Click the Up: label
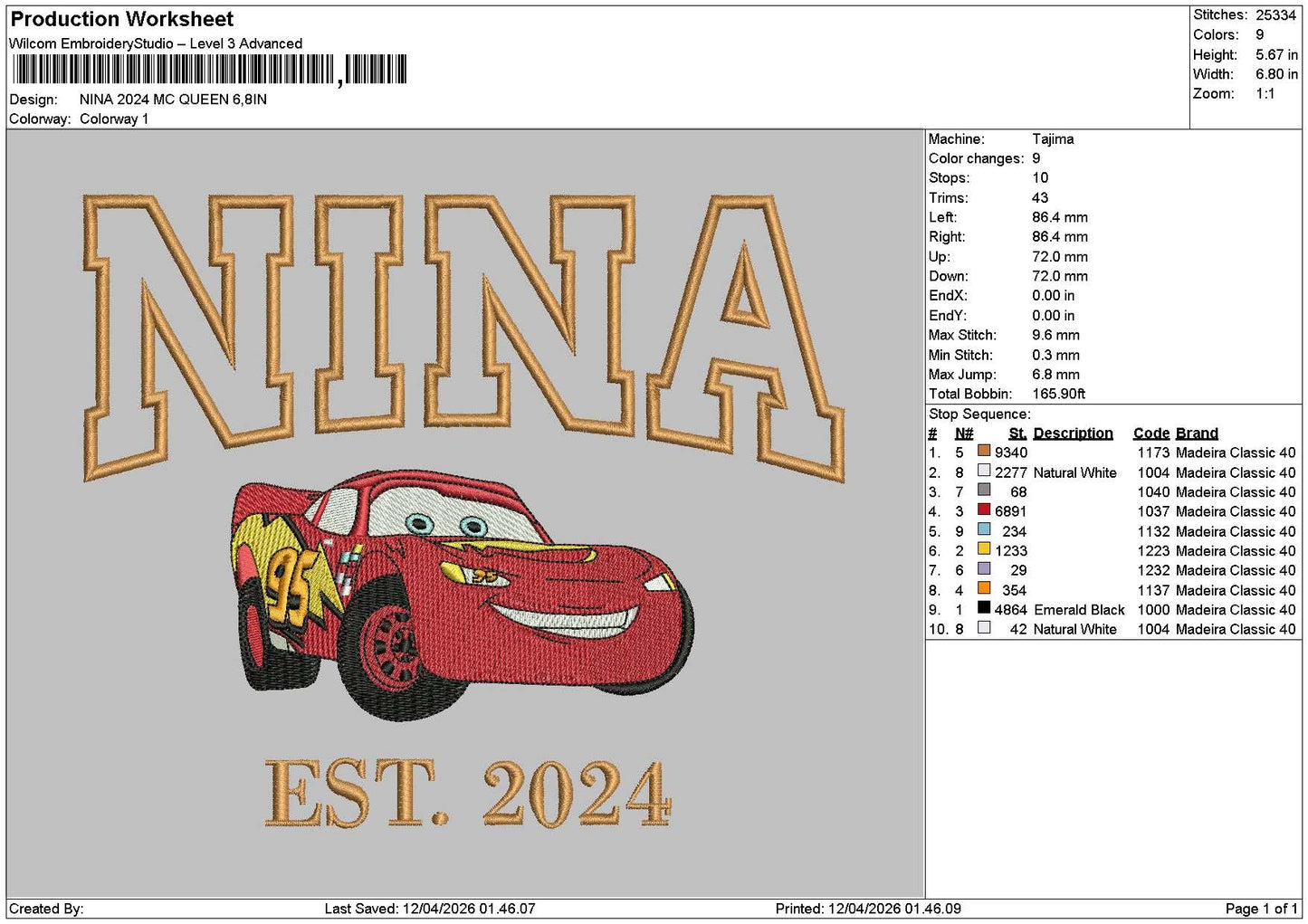Screen dimensions: 1308x924 point(939,257)
